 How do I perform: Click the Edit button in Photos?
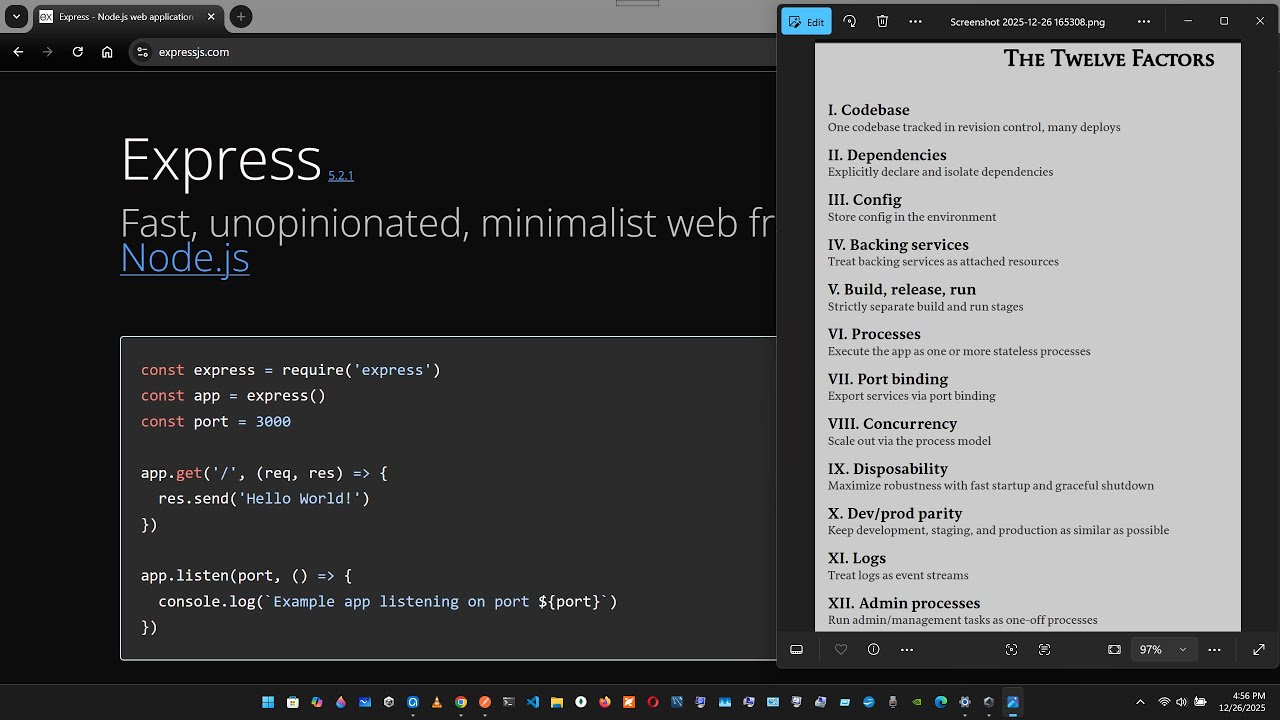pos(806,21)
